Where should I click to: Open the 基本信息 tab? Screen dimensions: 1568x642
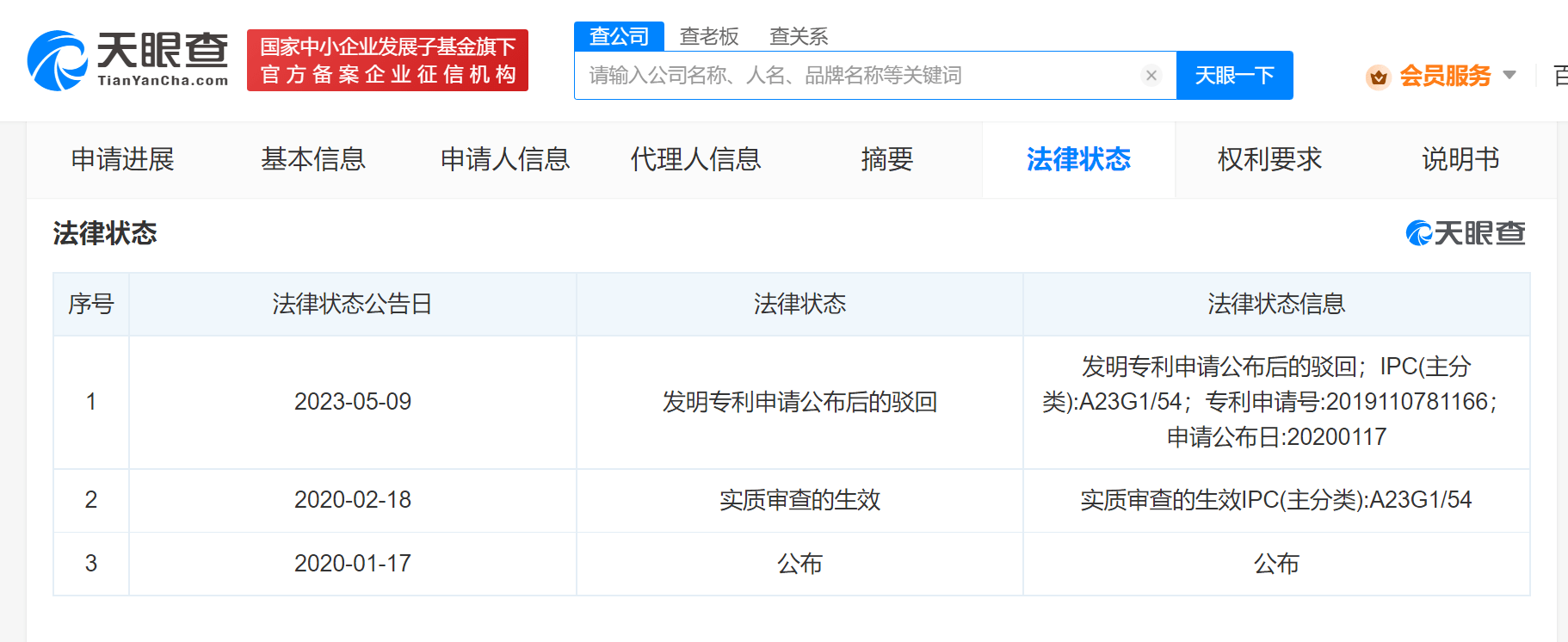[x=313, y=159]
